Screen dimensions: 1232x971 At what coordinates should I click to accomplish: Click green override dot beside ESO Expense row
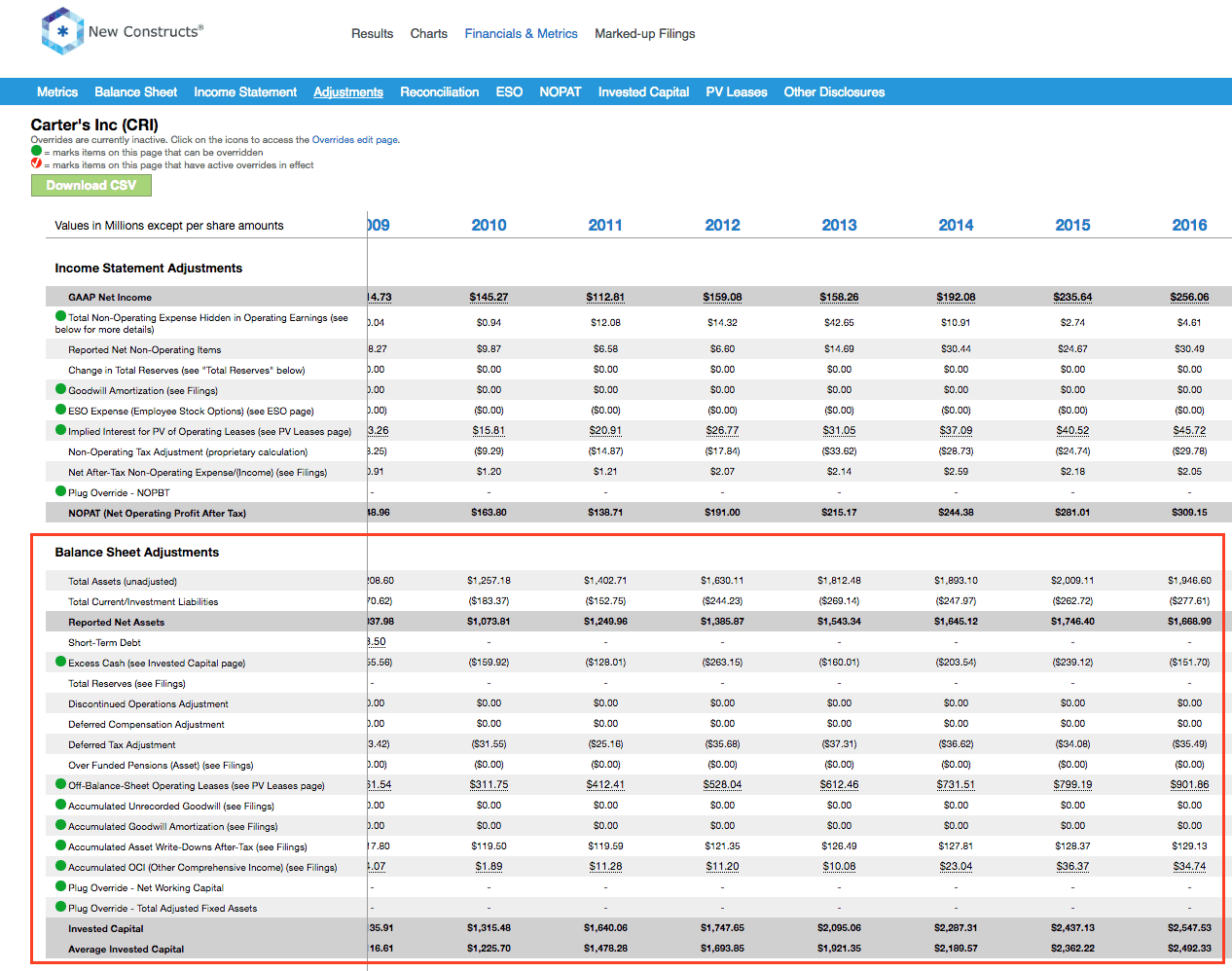coord(60,410)
